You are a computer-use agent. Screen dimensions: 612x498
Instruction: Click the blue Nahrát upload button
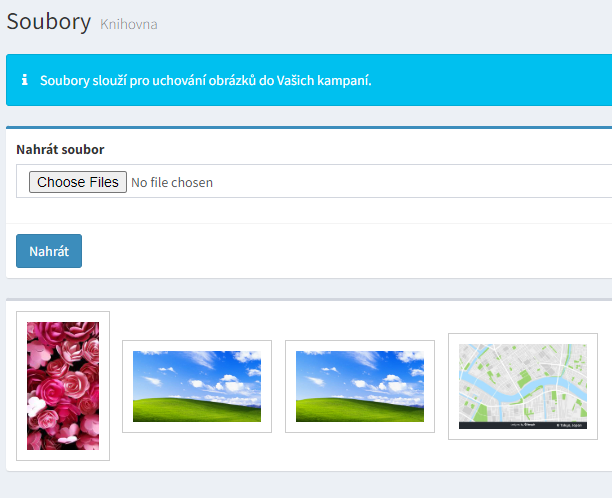click(x=49, y=251)
